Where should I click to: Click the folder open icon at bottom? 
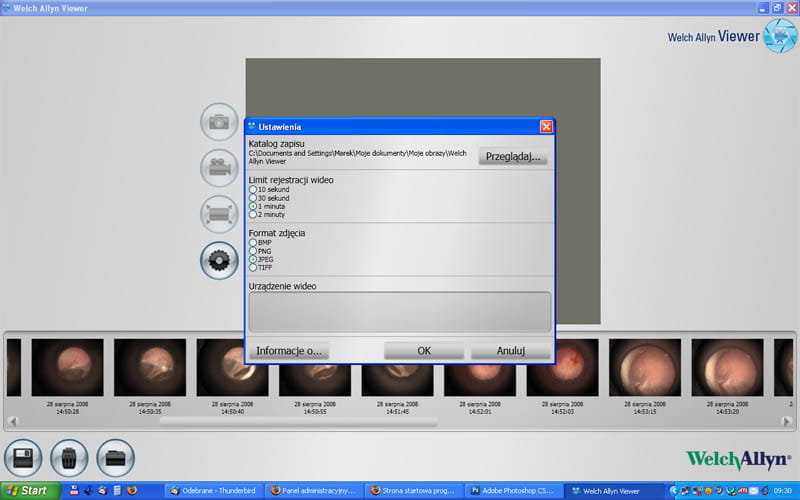(115, 458)
